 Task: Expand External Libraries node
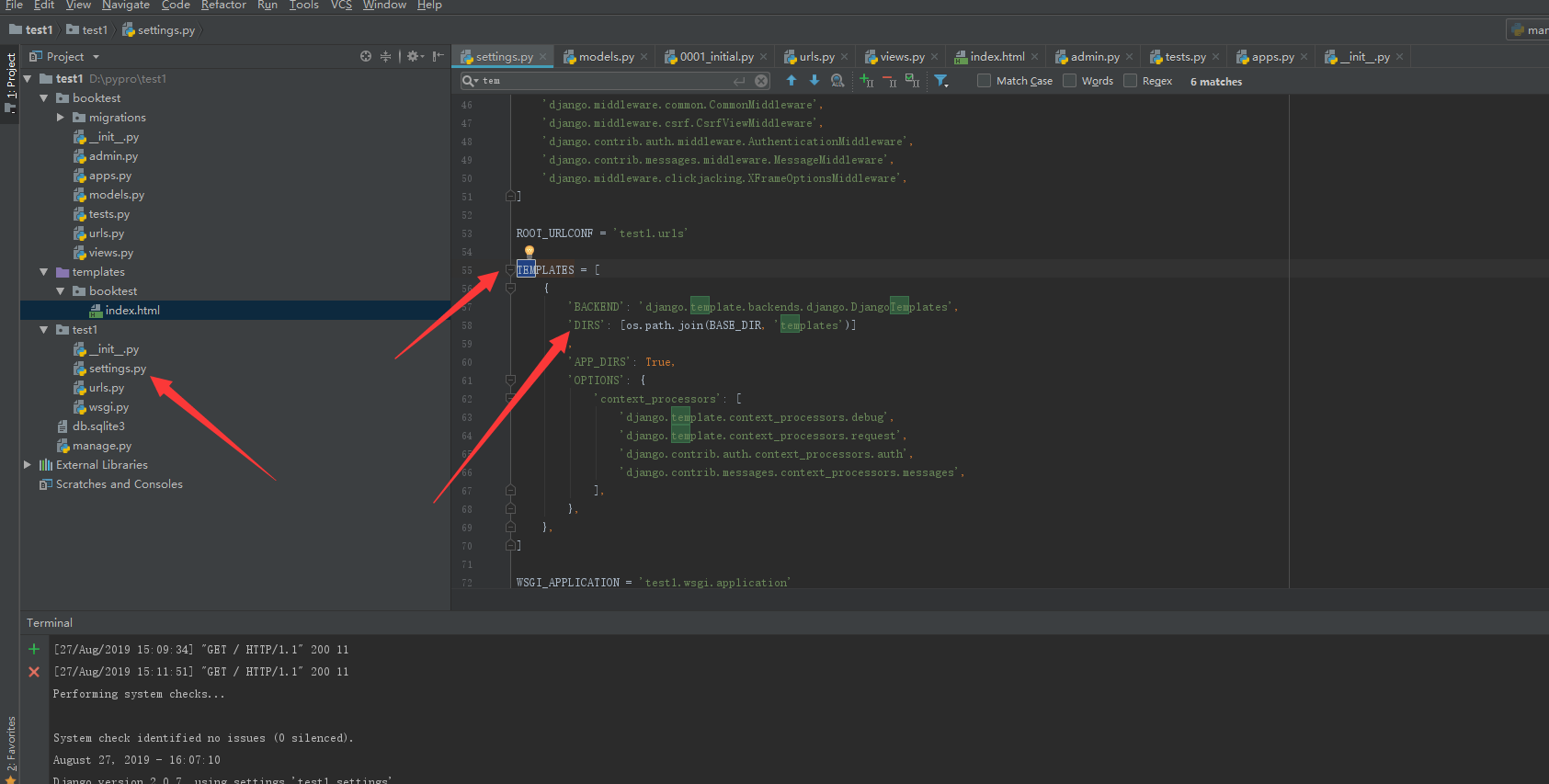28,465
